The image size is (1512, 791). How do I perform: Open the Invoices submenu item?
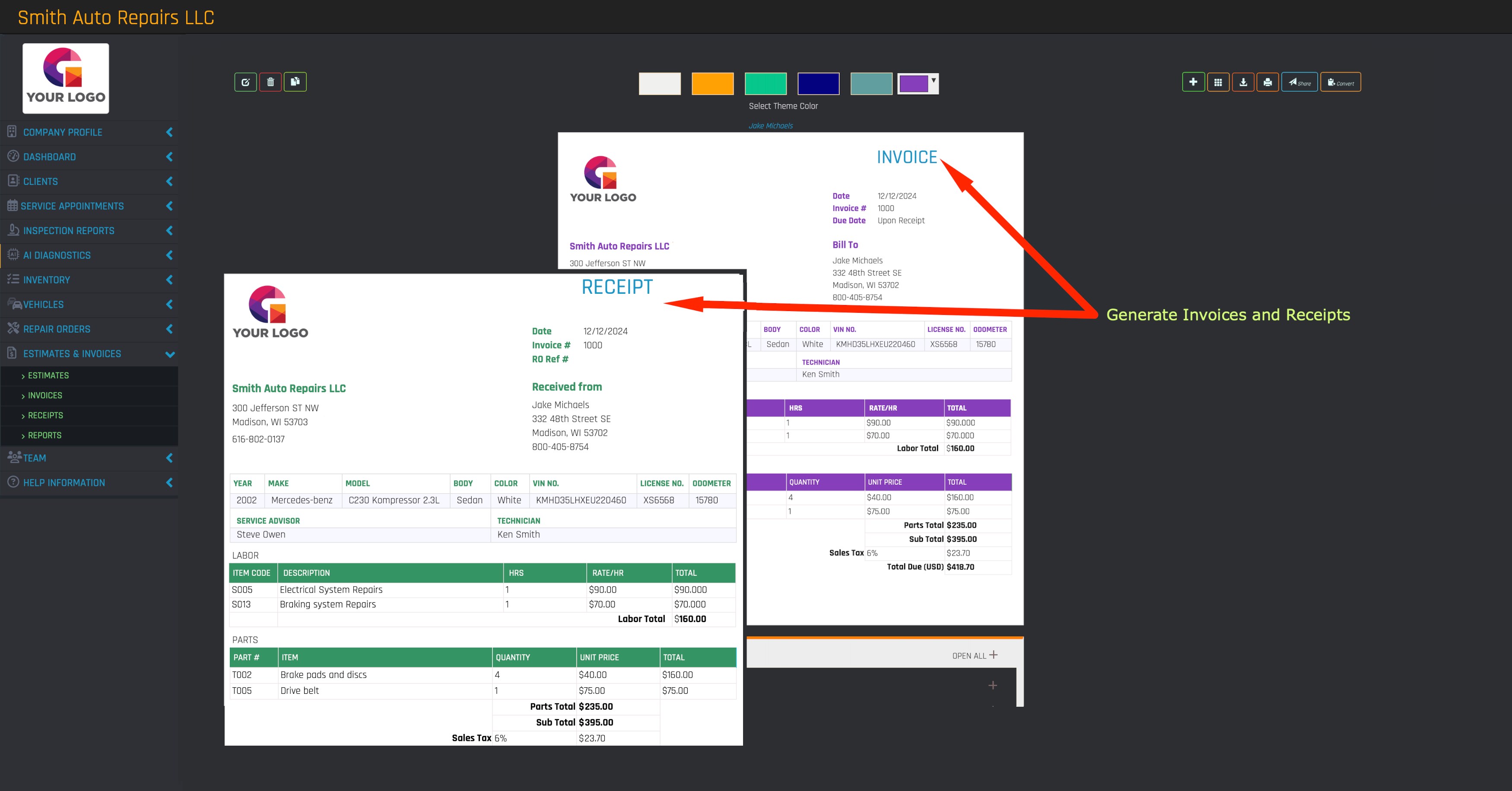click(x=44, y=396)
